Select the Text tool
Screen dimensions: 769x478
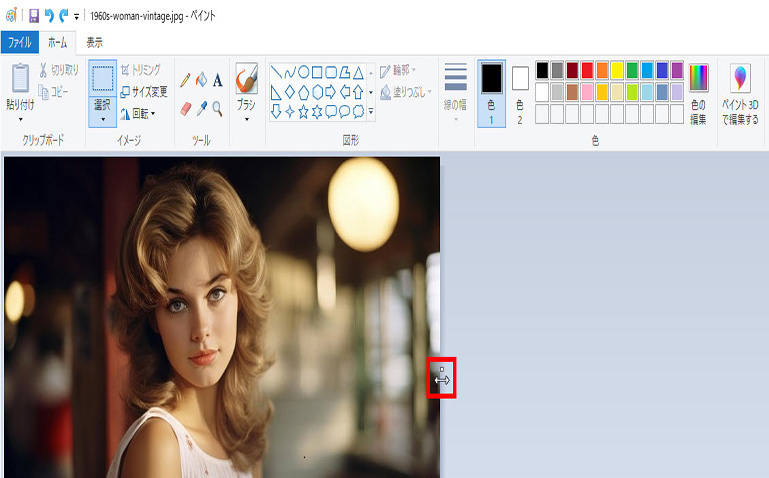pos(217,79)
